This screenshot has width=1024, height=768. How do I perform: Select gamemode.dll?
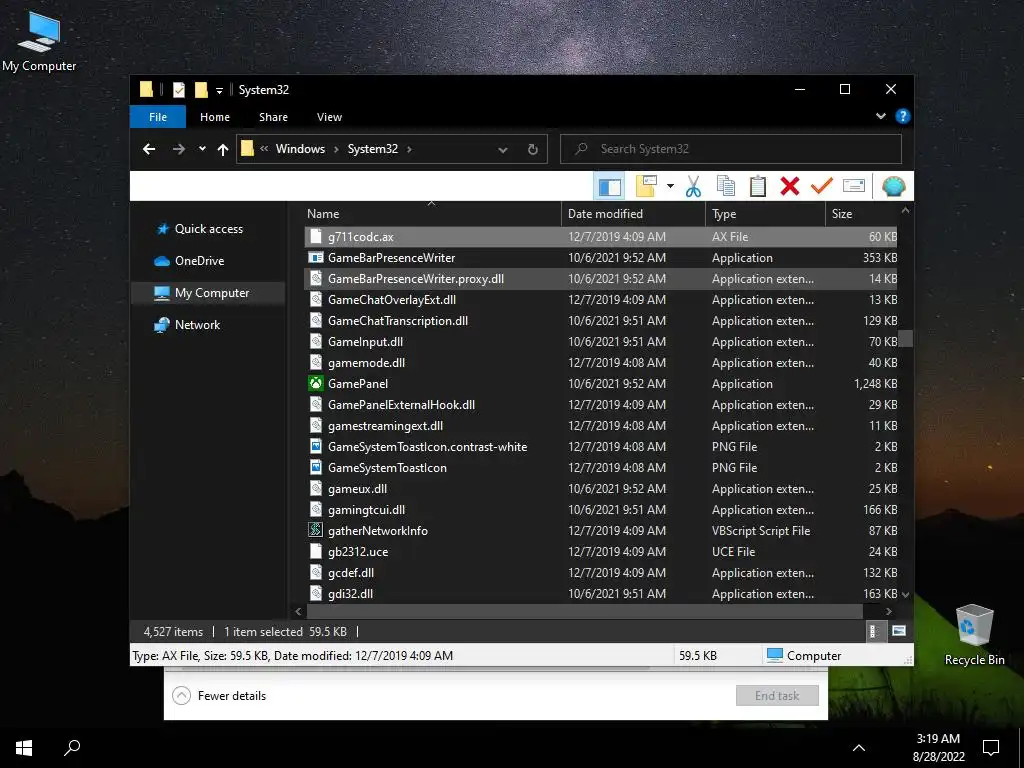click(x=601, y=362)
